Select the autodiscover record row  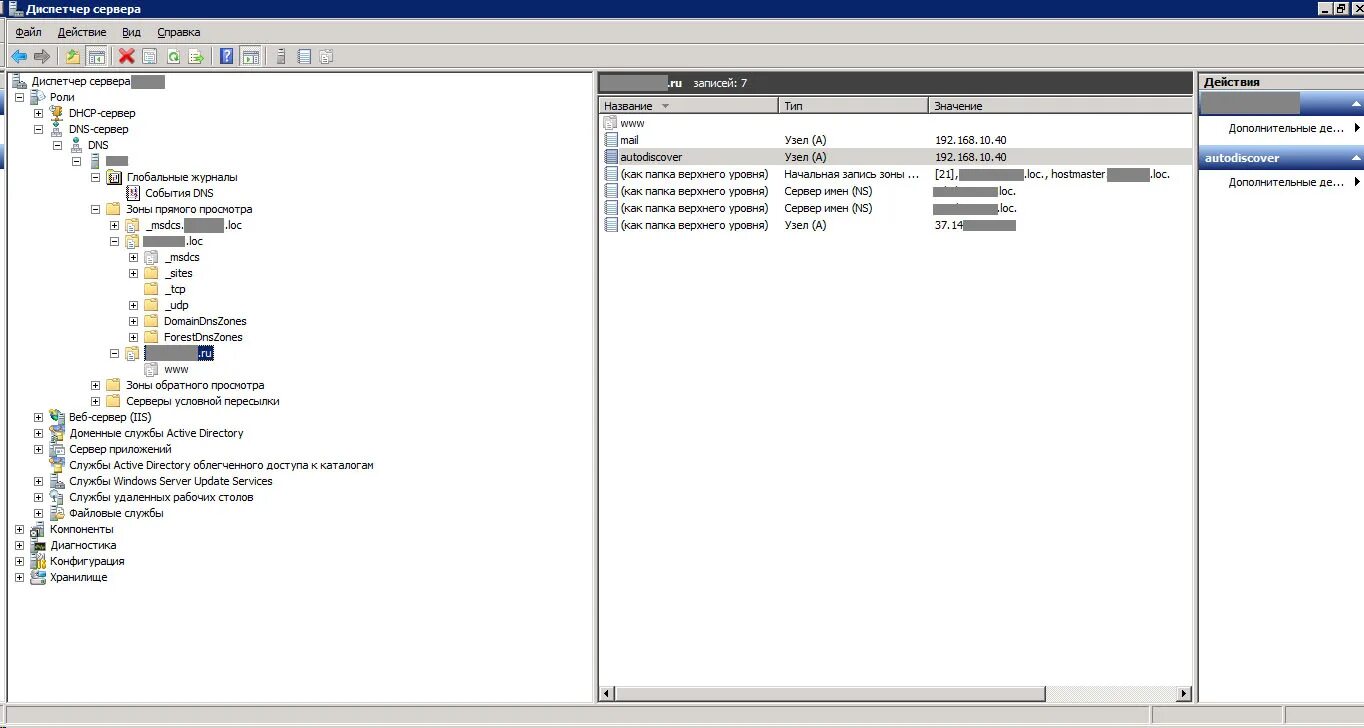(897, 157)
